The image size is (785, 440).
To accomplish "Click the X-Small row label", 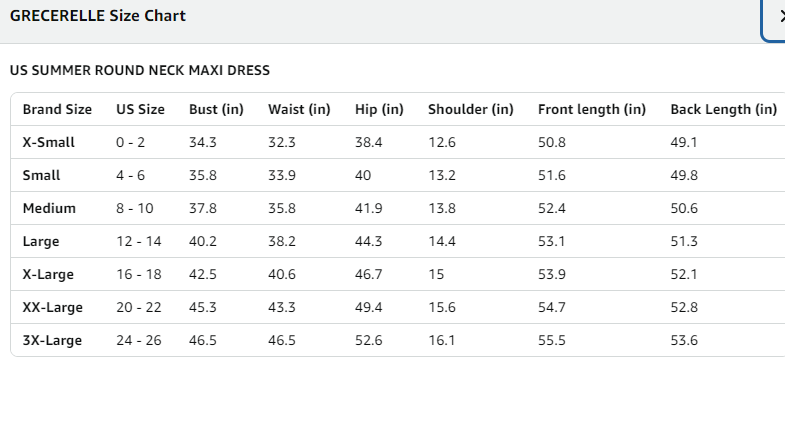I will [49, 142].
